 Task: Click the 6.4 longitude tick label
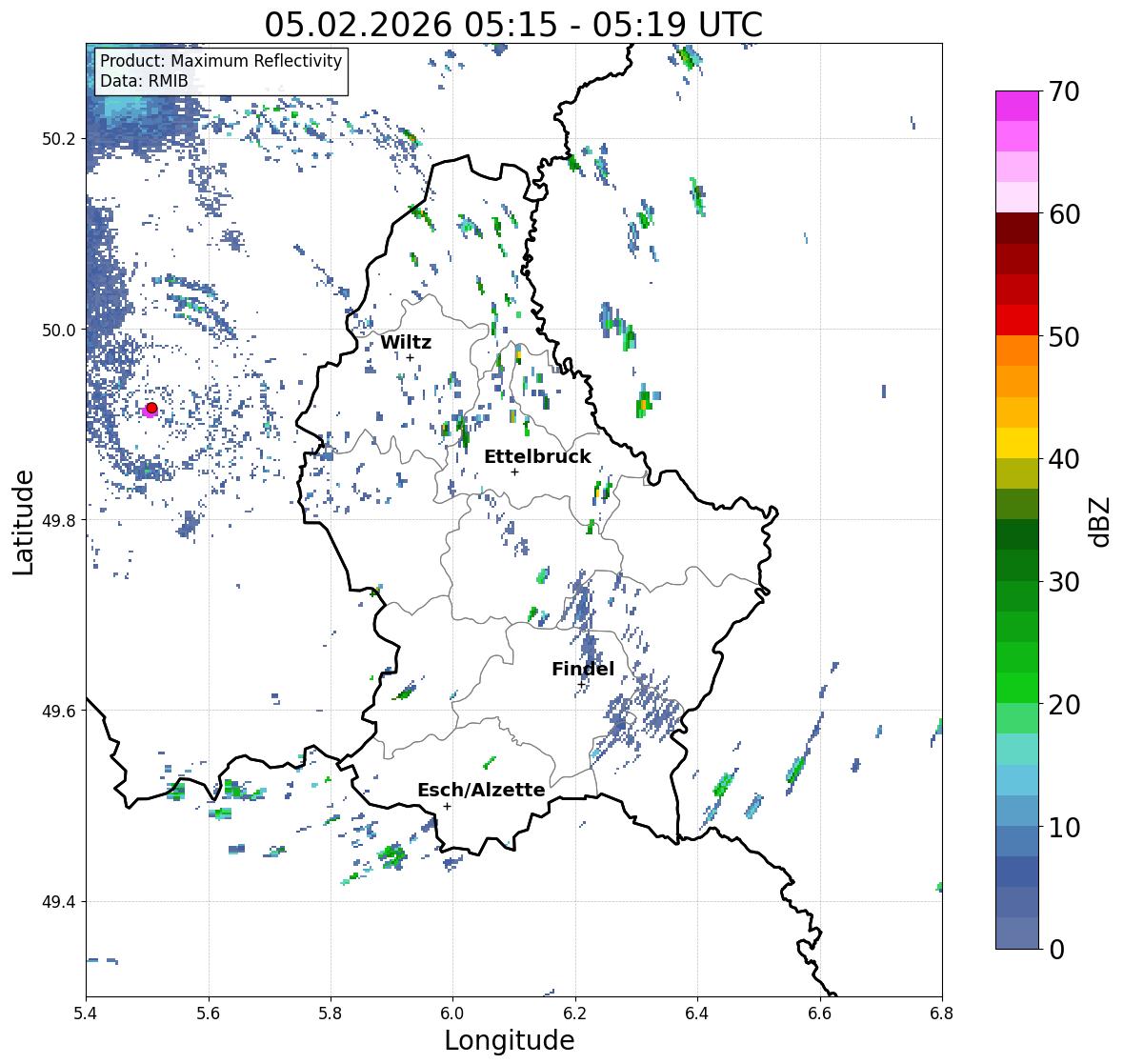(697, 1013)
